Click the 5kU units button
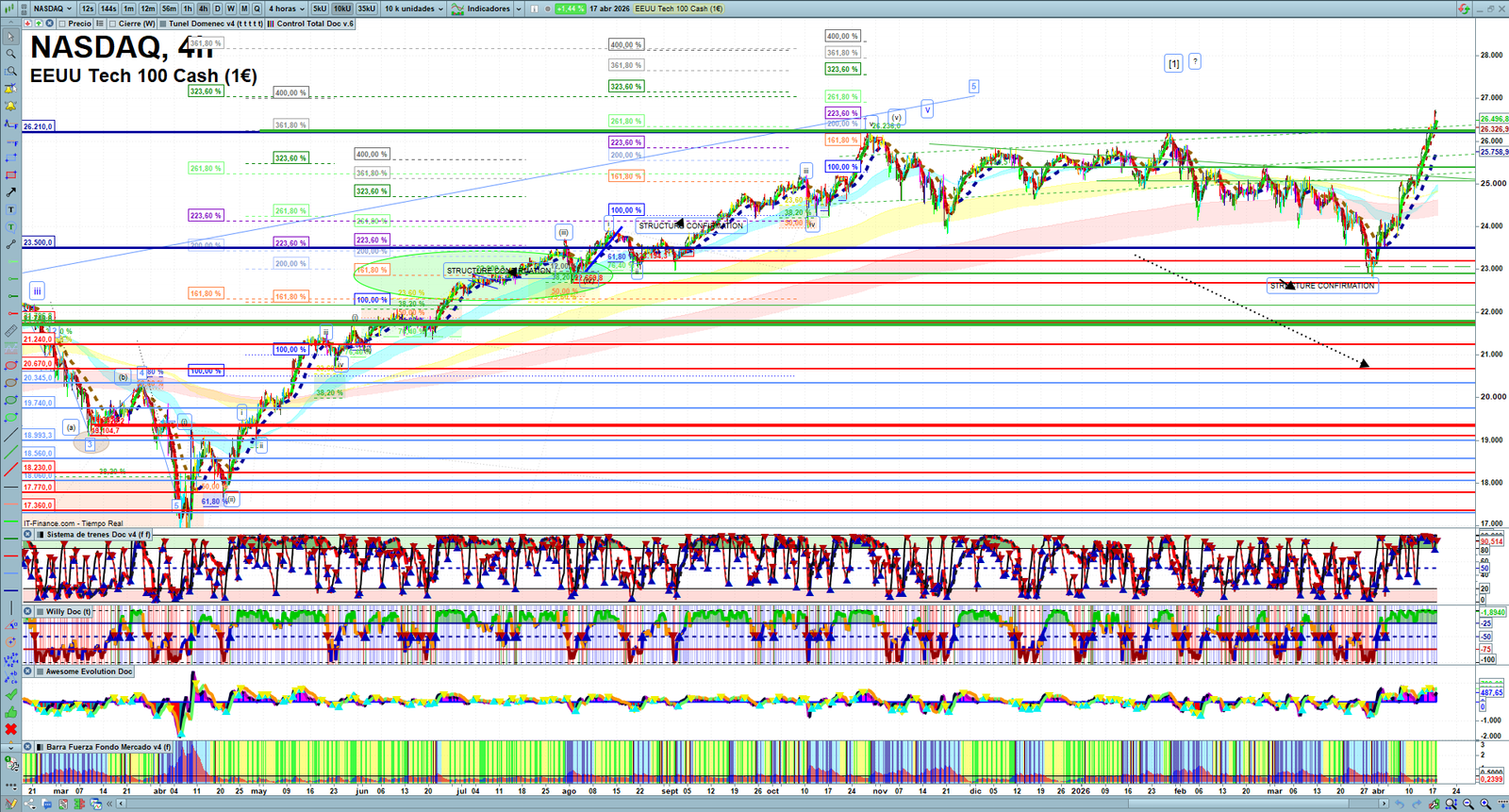1509x812 pixels. pyautogui.click(x=320, y=8)
